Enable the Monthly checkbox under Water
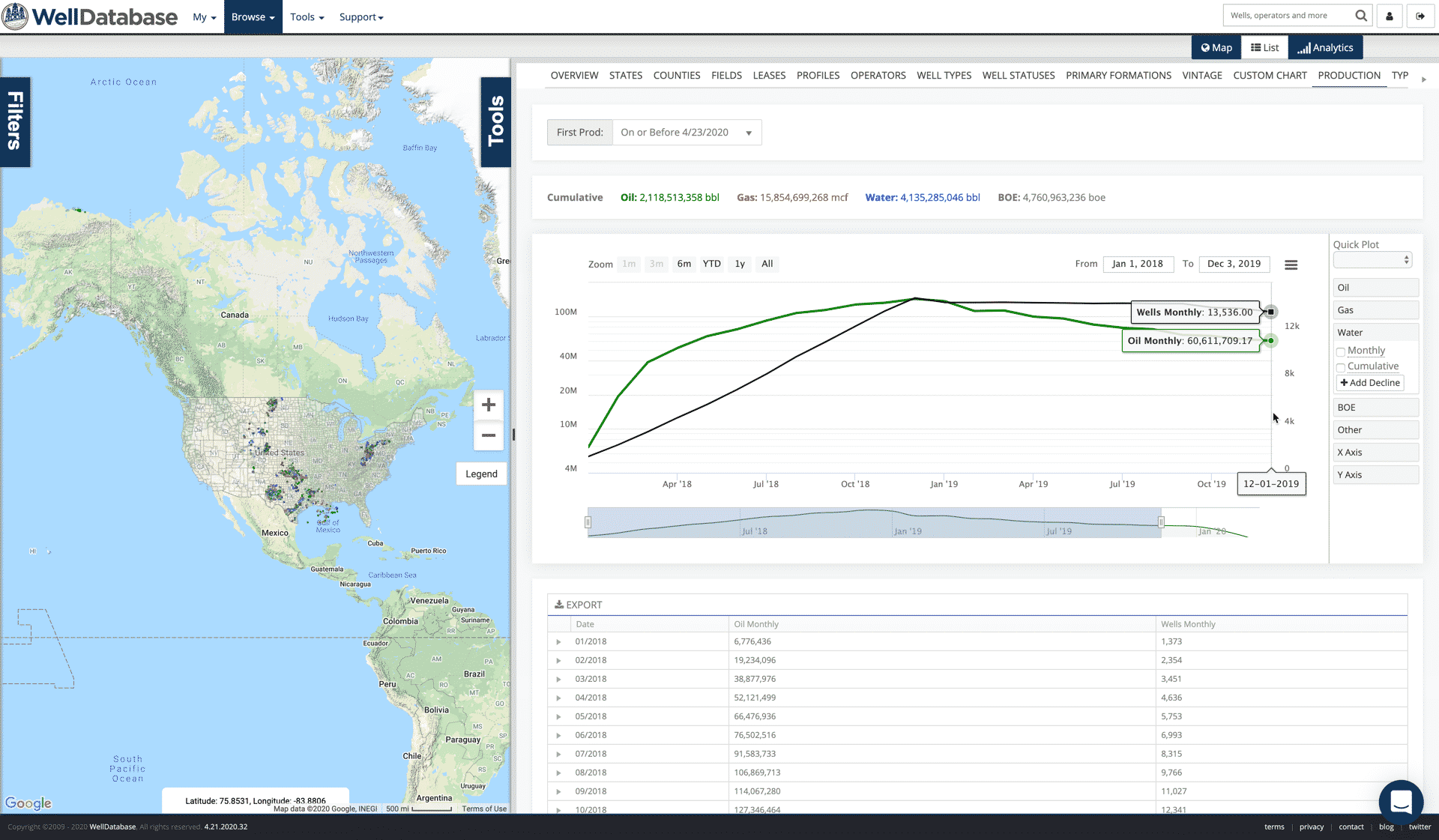Viewport: 1439px width, 840px height. (1341, 351)
